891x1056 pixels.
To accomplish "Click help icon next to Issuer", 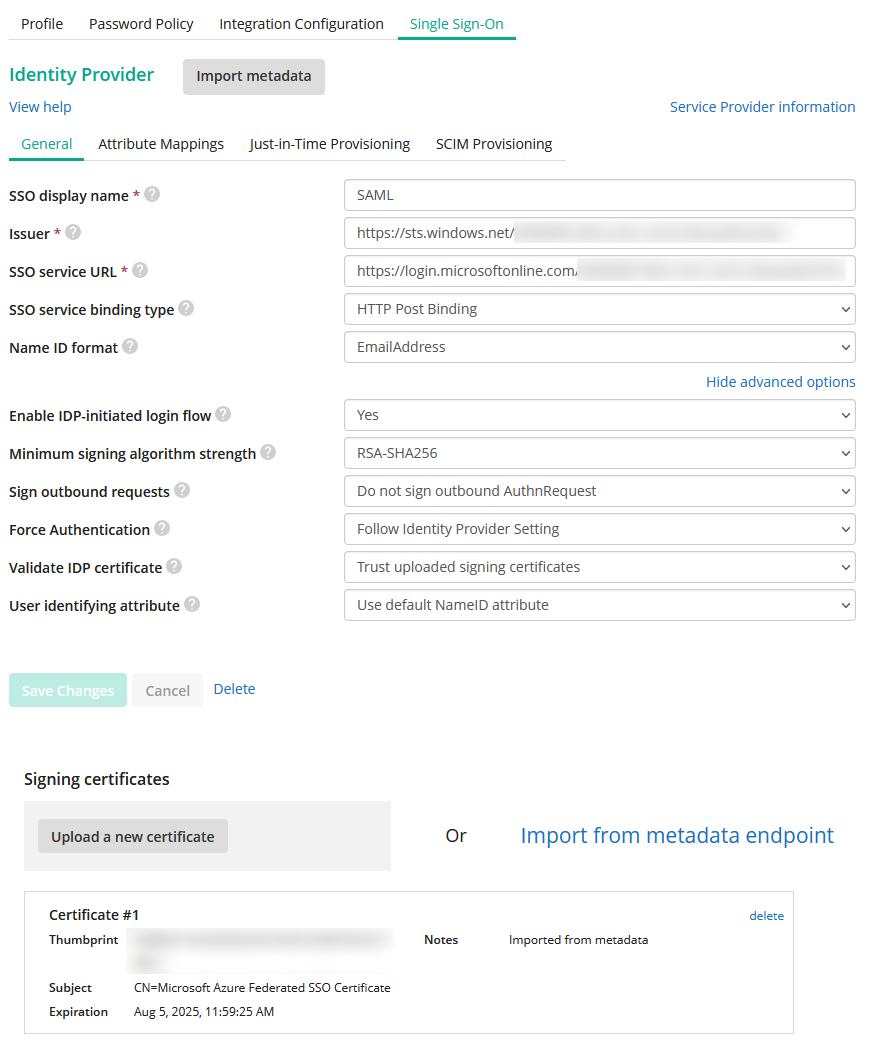I will 73,233.
